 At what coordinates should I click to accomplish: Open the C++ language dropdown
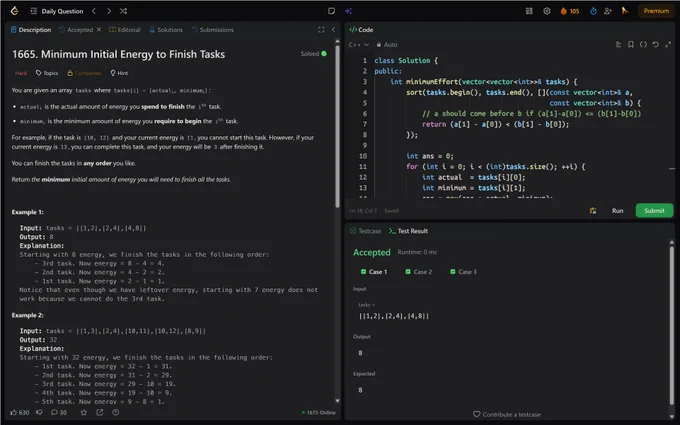click(x=359, y=45)
